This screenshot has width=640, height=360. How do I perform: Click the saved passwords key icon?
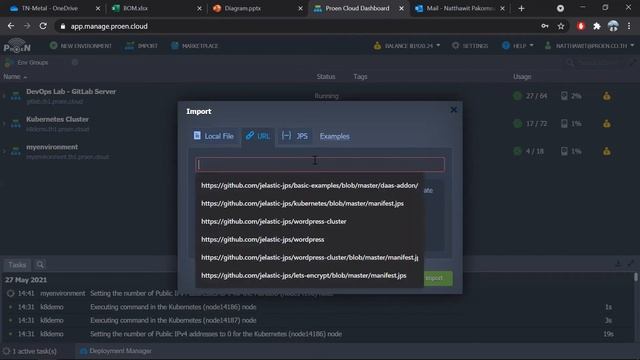545,26
